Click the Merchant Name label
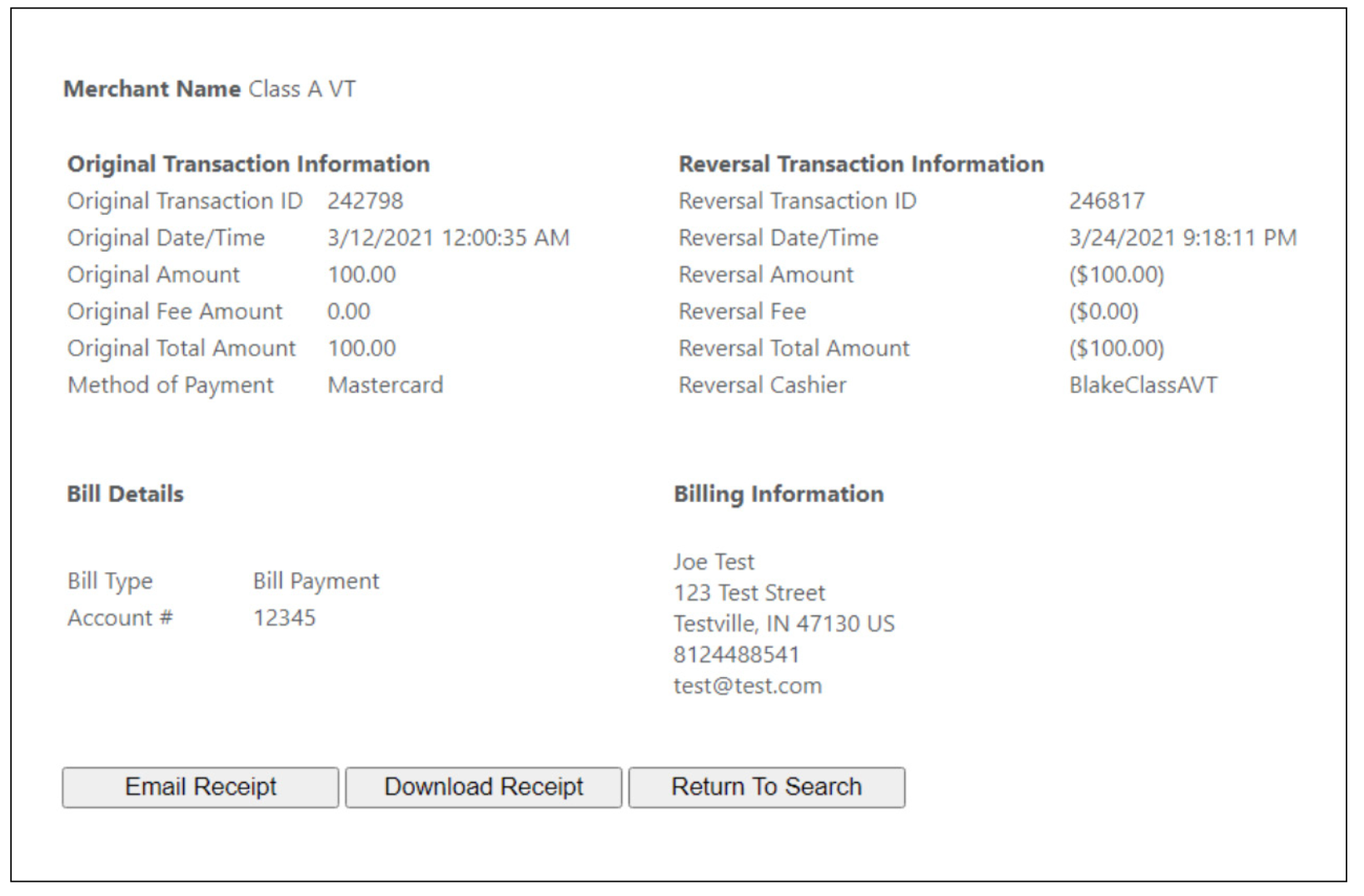This screenshot has height=896, width=1364. [x=152, y=89]
